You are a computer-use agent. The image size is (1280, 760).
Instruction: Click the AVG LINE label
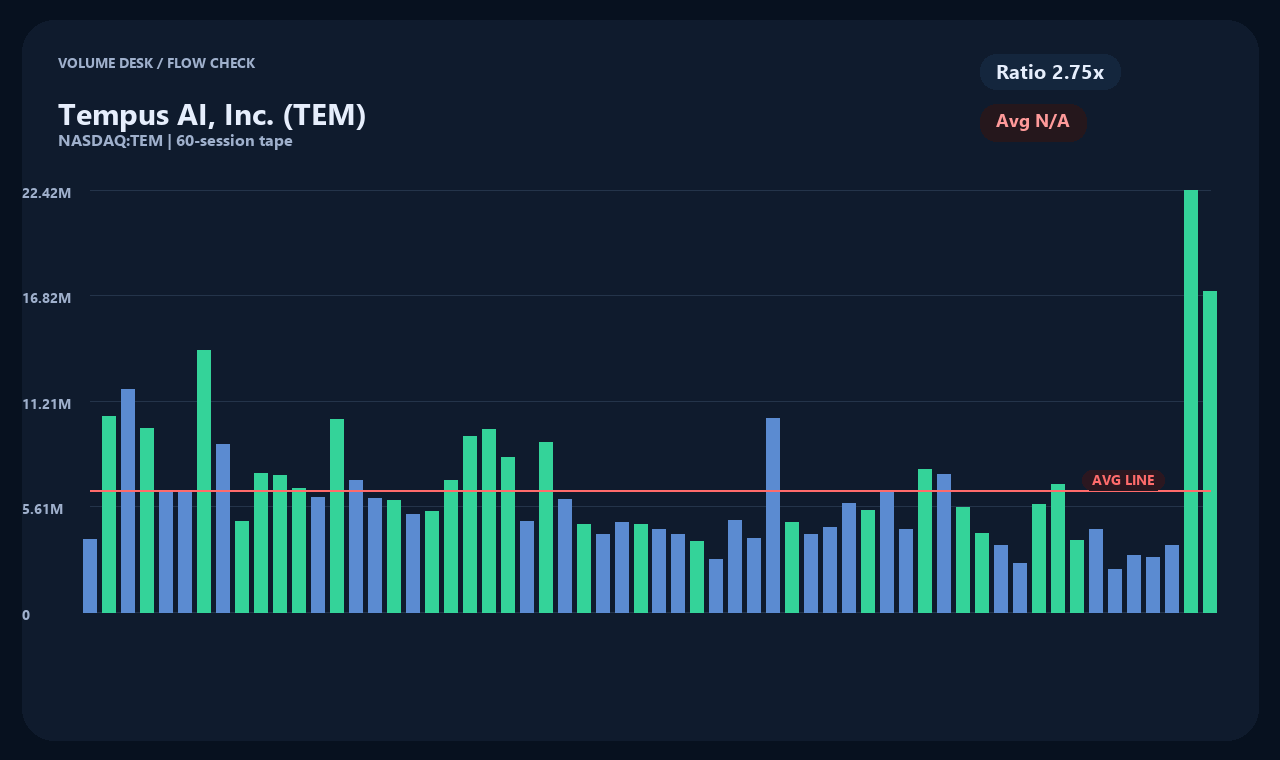[1123, 481]
